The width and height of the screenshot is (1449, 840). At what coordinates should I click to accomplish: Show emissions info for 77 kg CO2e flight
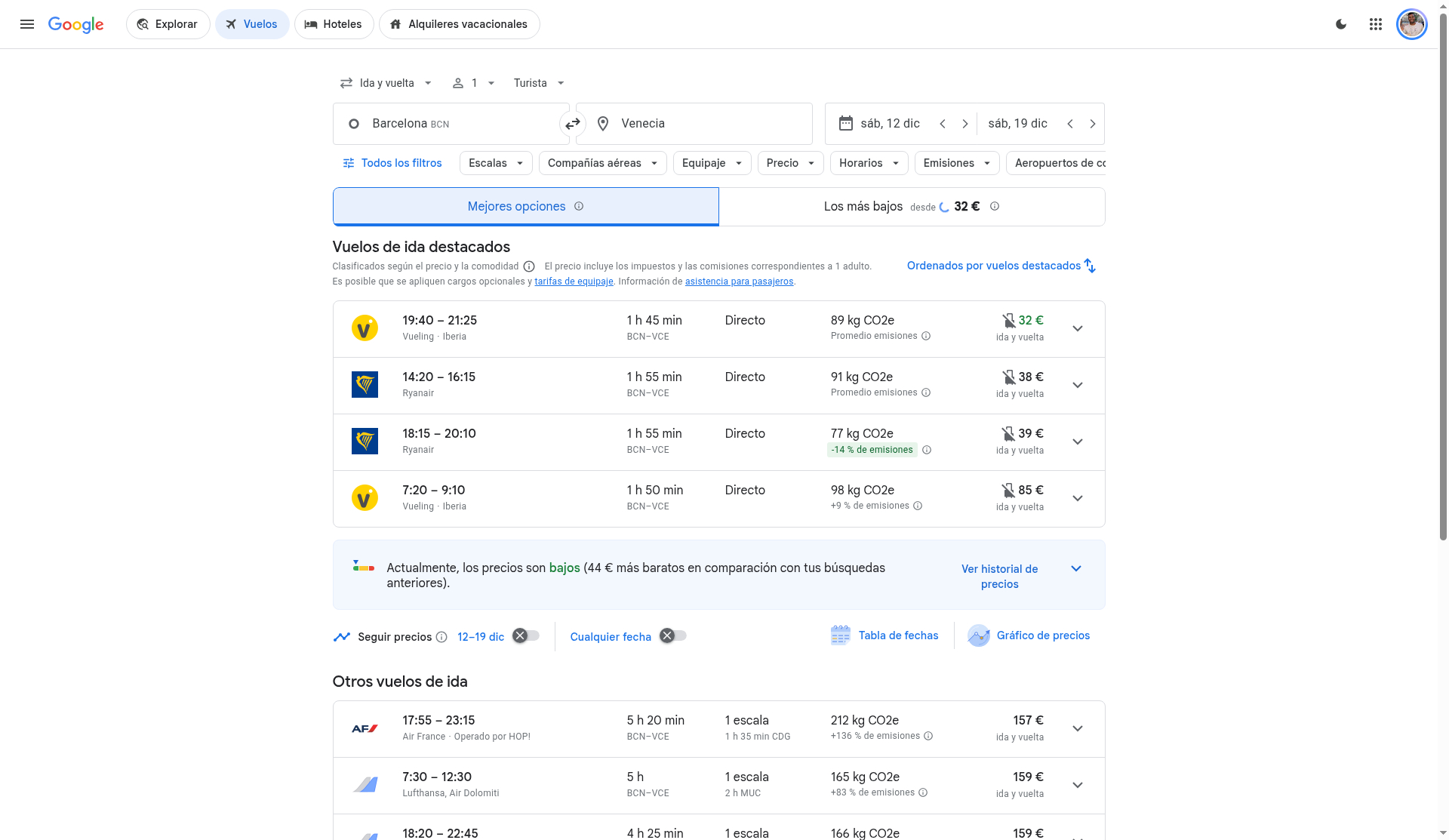click(927, 450)
